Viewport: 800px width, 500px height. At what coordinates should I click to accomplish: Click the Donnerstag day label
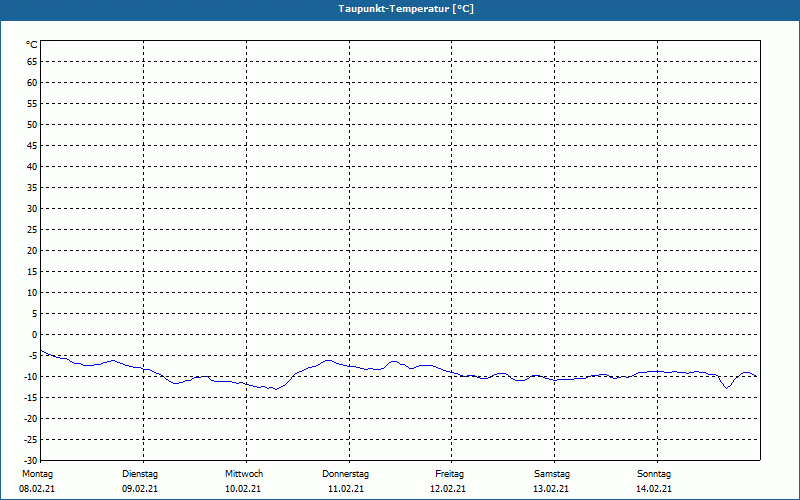coord(345,474)
